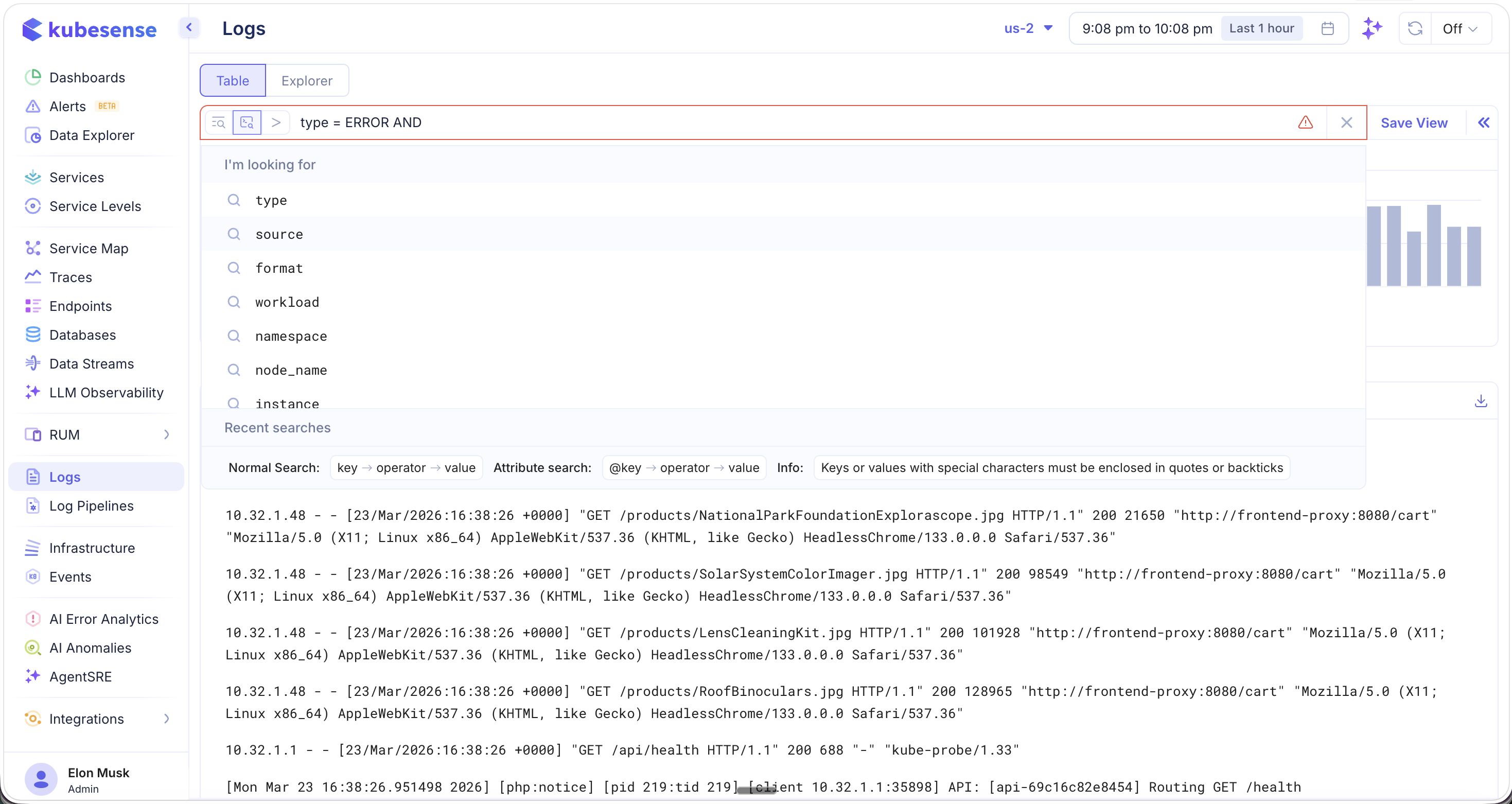1512x804 pixels.
Task: Download logs using the download icon
Action: pyautogui.click(x=1481, y=401)
